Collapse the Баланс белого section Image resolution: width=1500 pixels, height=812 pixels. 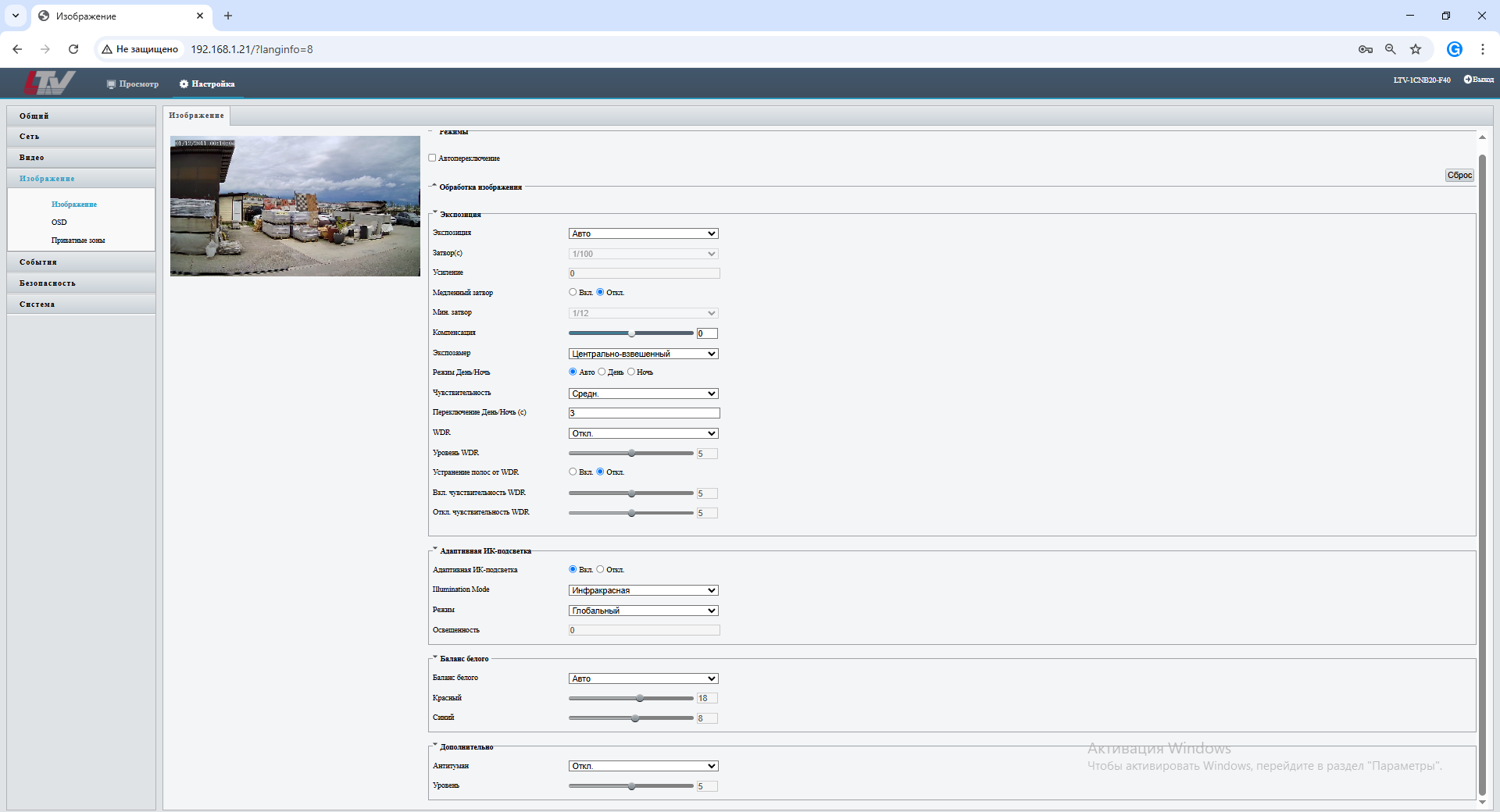tap(435, 657)
